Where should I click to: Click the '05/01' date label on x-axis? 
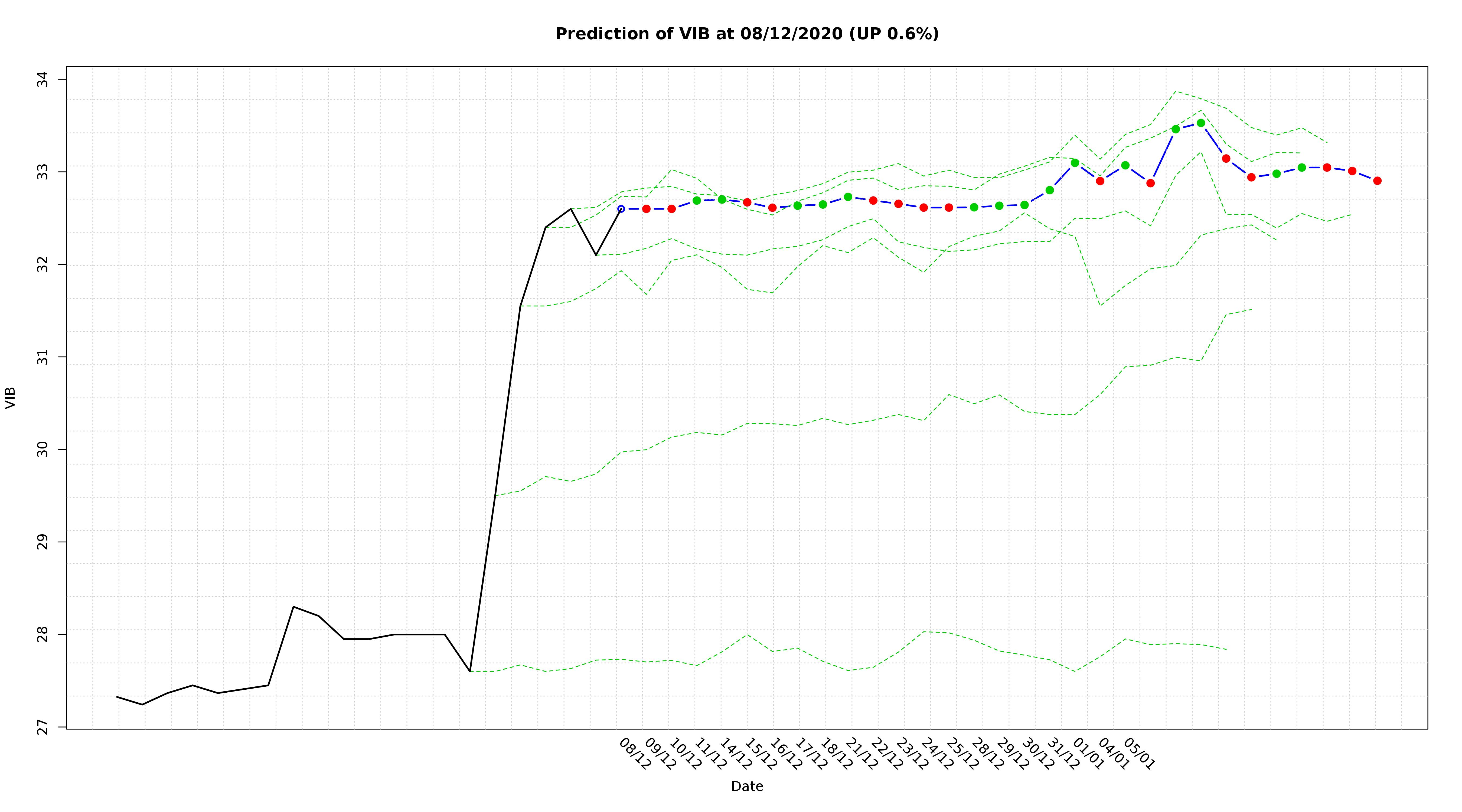[x=1139, y=754]
